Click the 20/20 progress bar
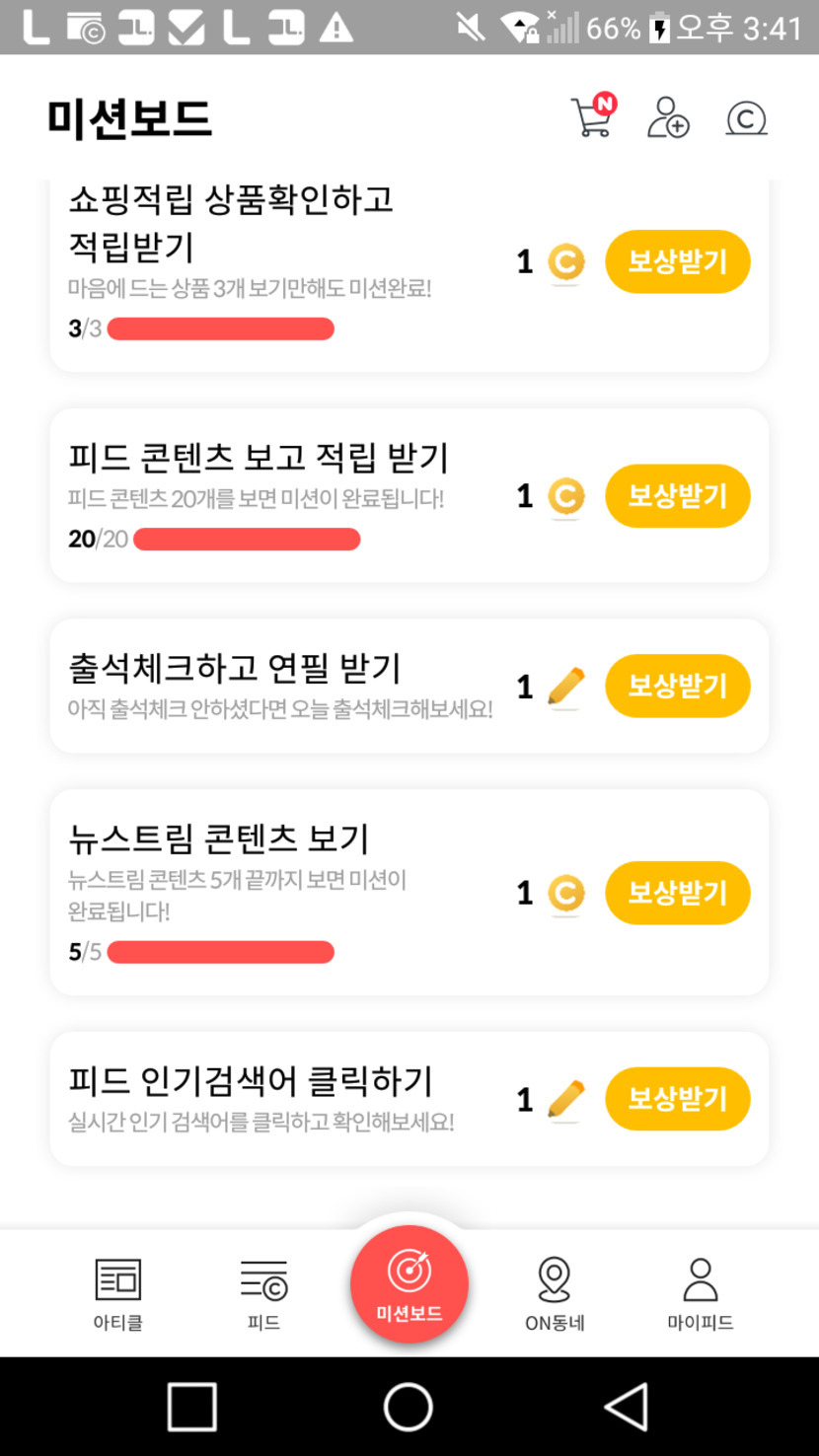Screen dimensions: 819x1456 coord(247,540)
